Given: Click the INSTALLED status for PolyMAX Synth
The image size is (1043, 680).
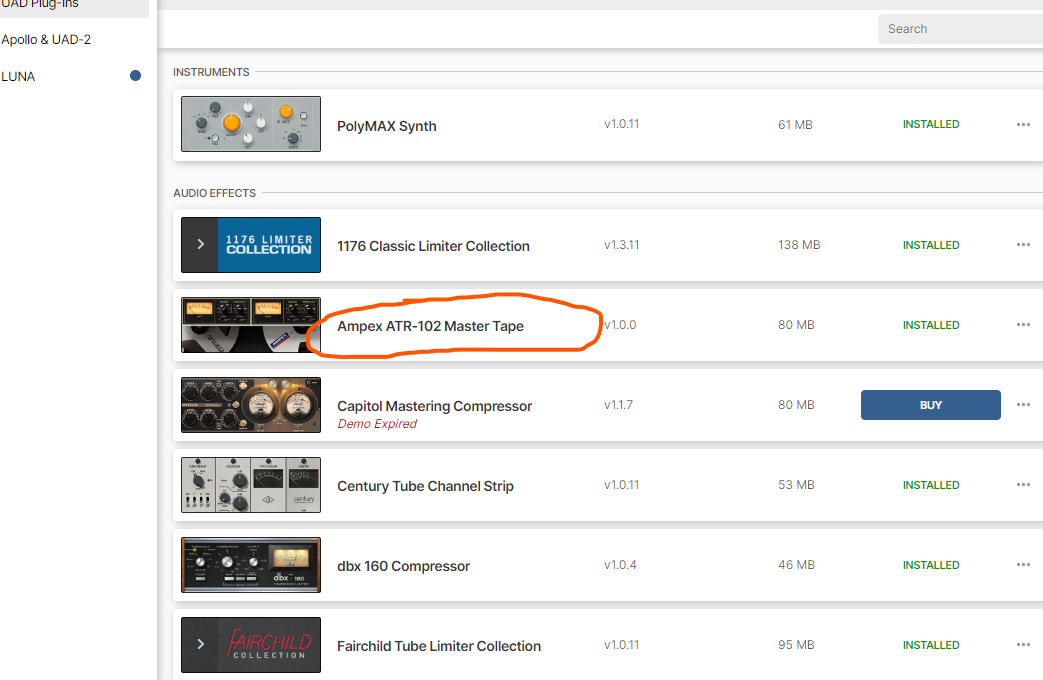Looking at the screenshot, I should tap(931, 124).
